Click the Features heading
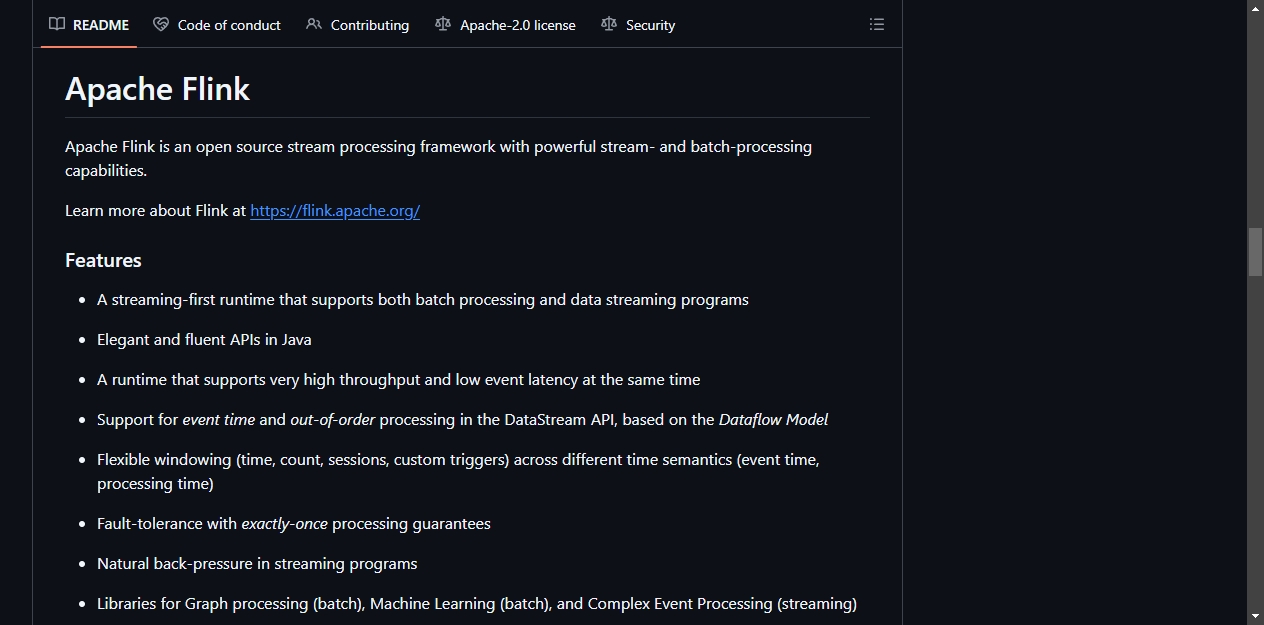 pos(103,260)
